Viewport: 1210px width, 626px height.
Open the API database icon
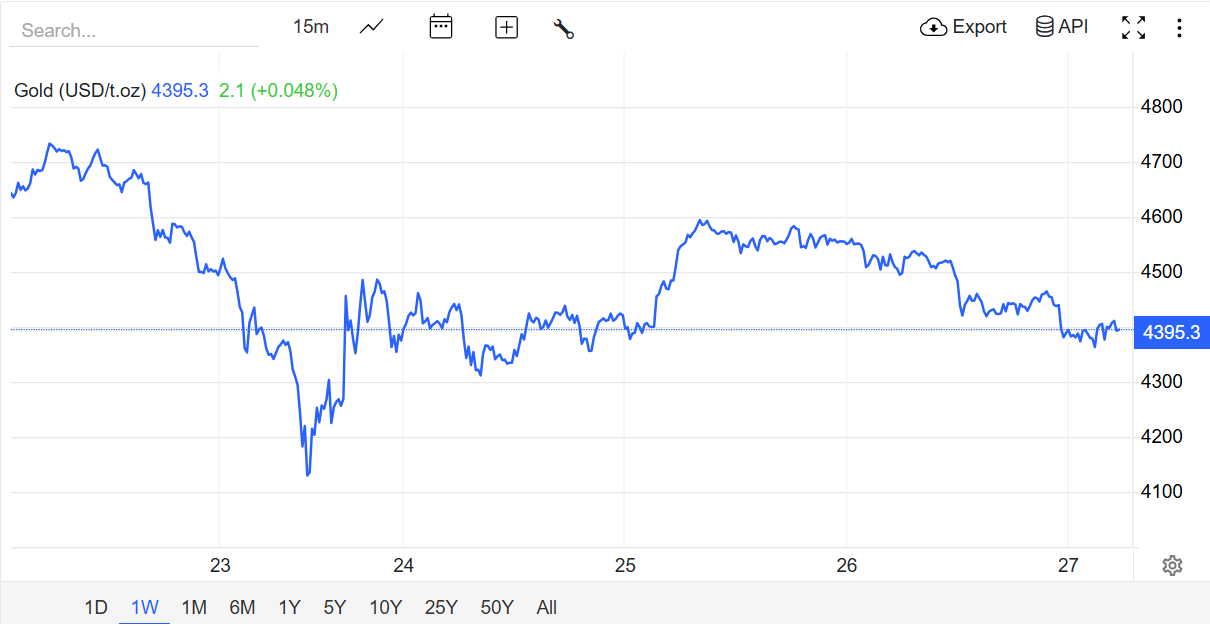(1045, 27)
